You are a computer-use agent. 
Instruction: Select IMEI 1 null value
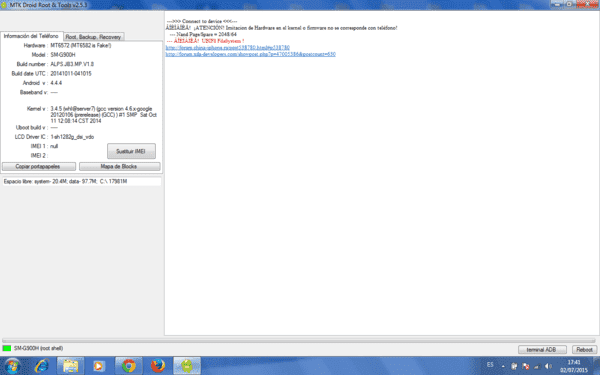click(x=54, y=146)
